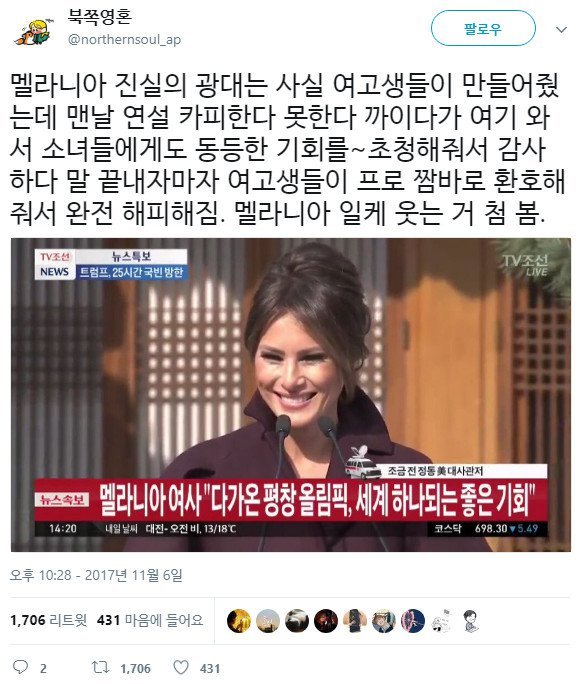Viewport: 588px width, 684px height.
Task: Expand the tweet options chevron menu
Action: [561, 30]
